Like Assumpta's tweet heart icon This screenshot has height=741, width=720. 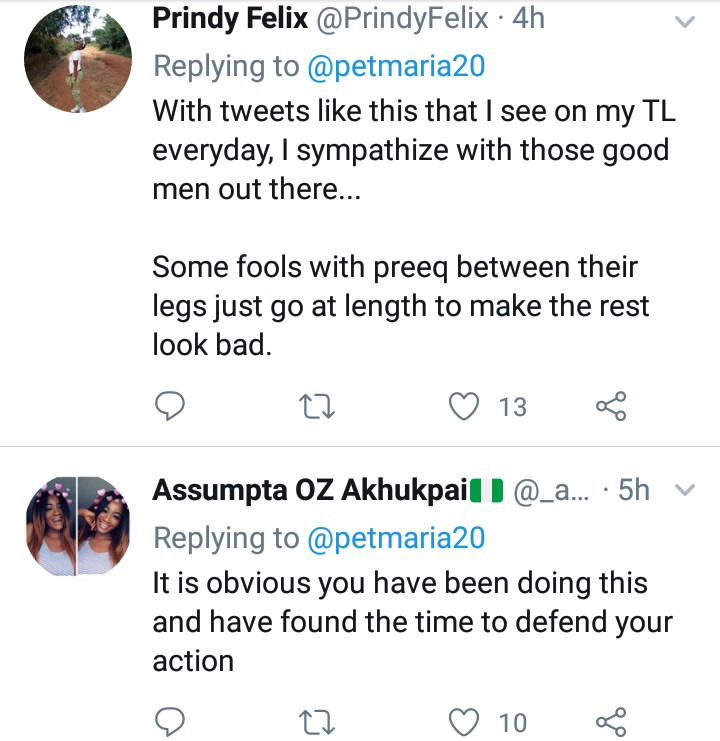point(463,720)
